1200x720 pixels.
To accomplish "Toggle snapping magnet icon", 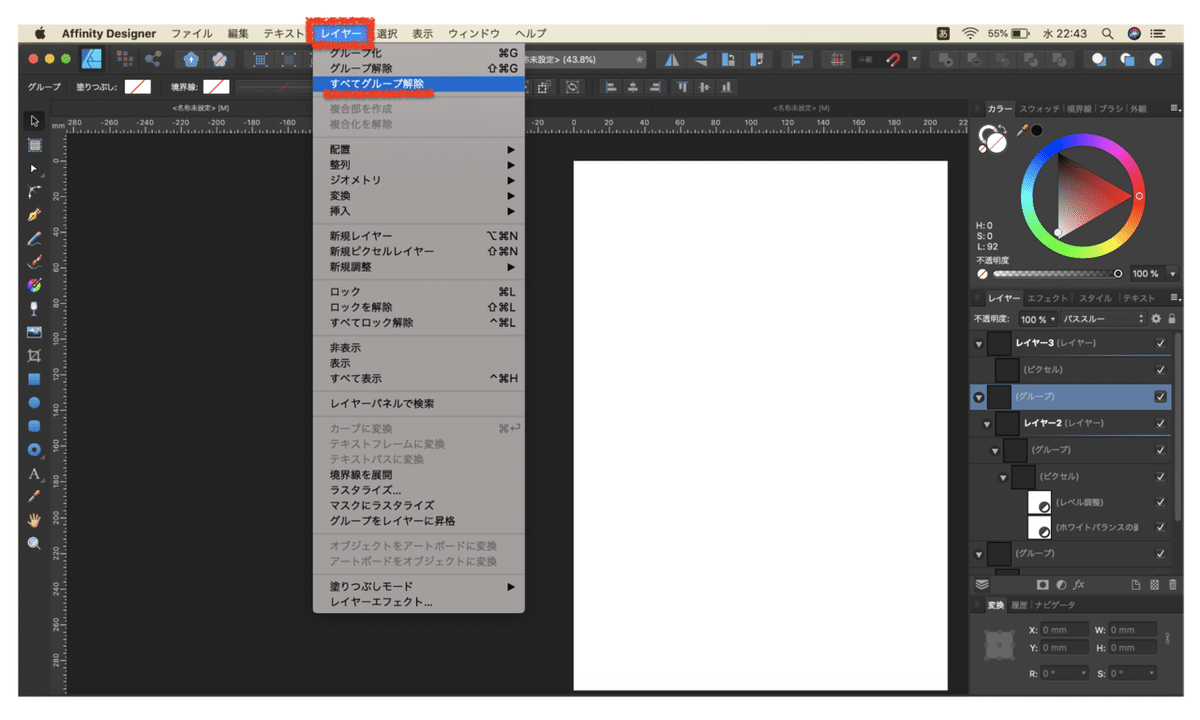I will click(x=893, y=60).
